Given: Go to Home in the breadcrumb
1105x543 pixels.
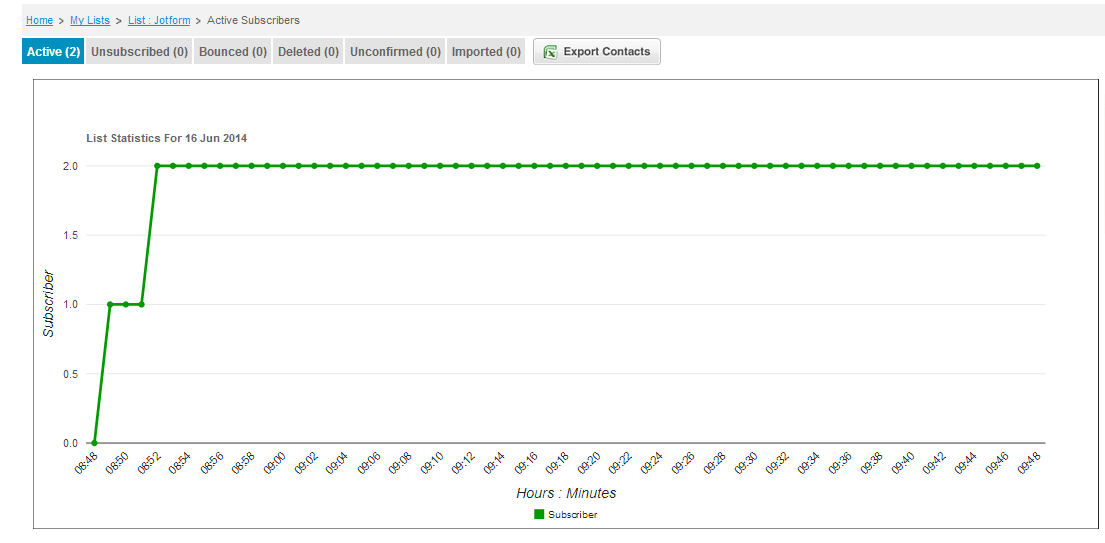Looking at the screenshot, I should (39, 20).
